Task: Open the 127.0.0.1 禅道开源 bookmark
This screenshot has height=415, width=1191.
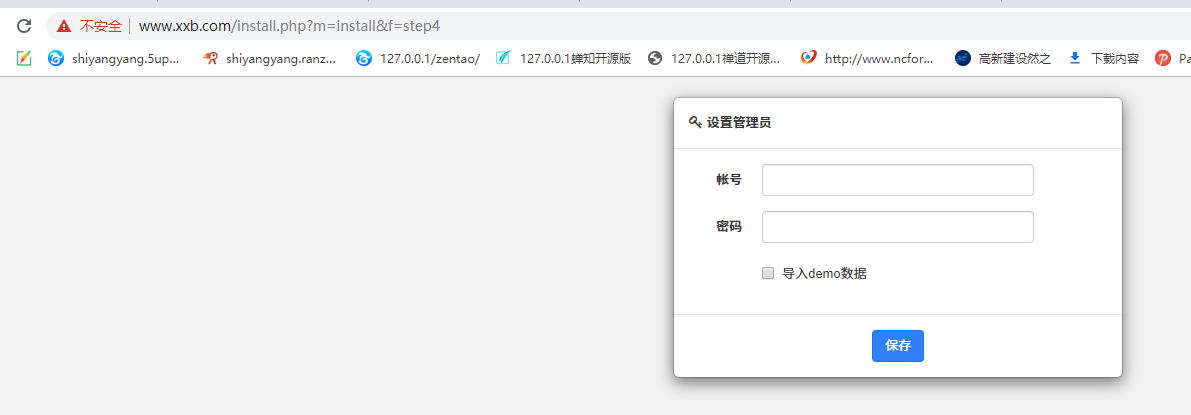Action: pos(714,58)
